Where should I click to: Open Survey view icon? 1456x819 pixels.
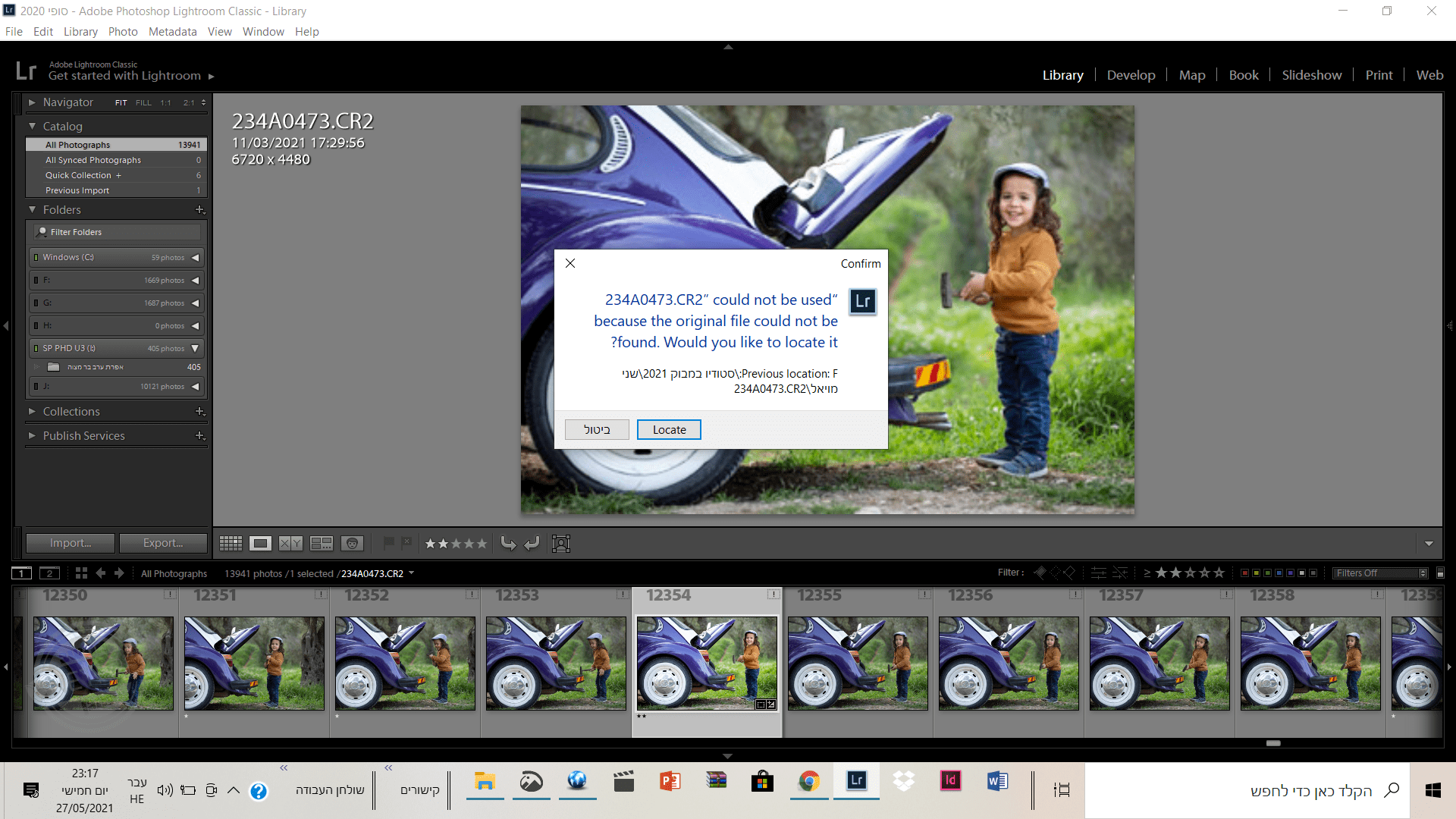[x=322, y=543]
